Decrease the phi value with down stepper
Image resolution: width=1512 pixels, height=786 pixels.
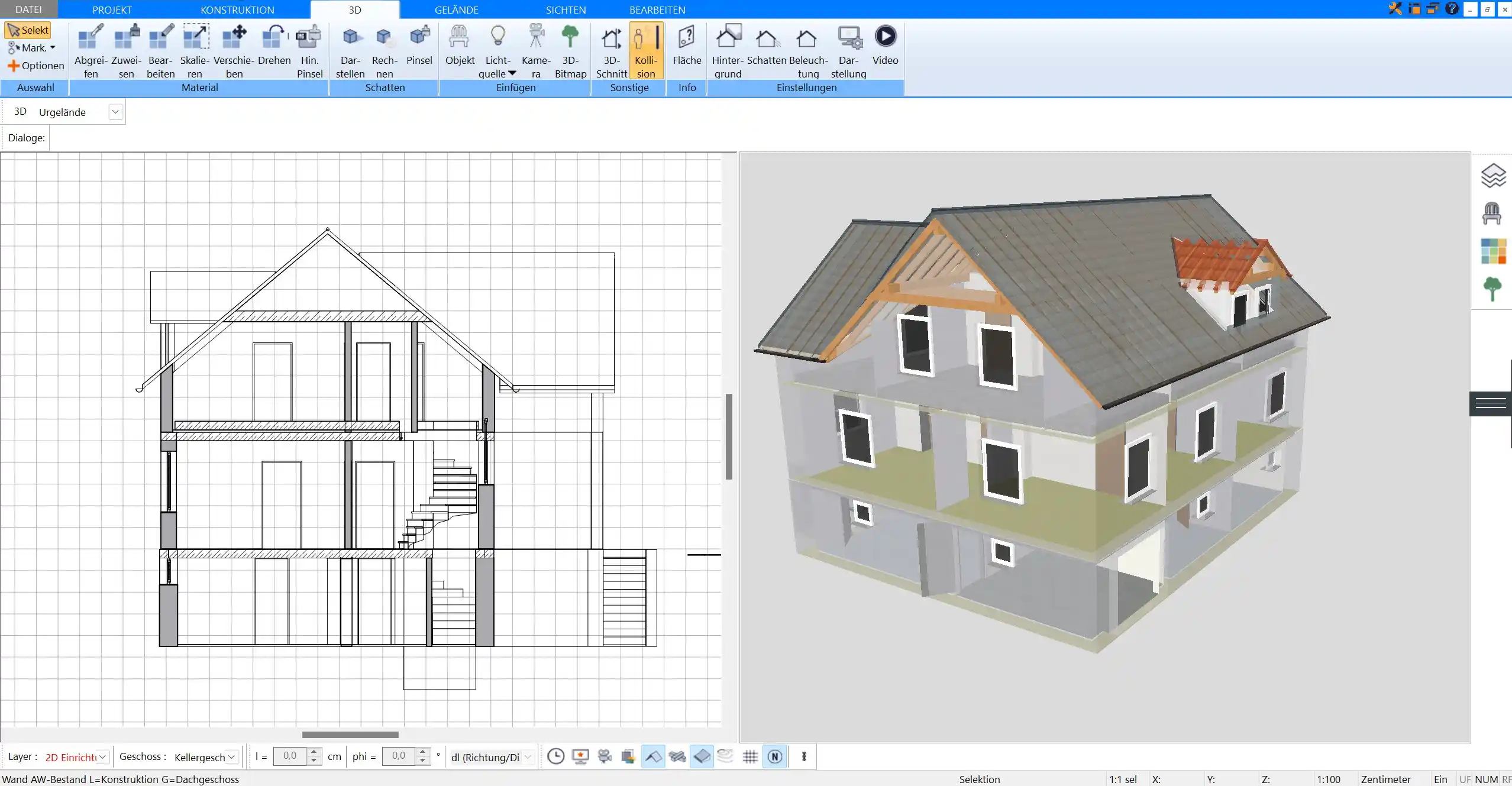(x=423, y=761)
